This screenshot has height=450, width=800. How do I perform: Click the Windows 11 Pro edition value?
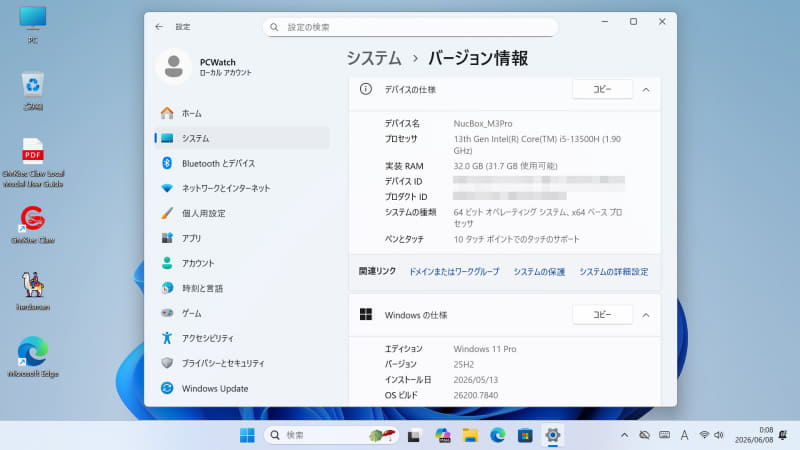485,349
